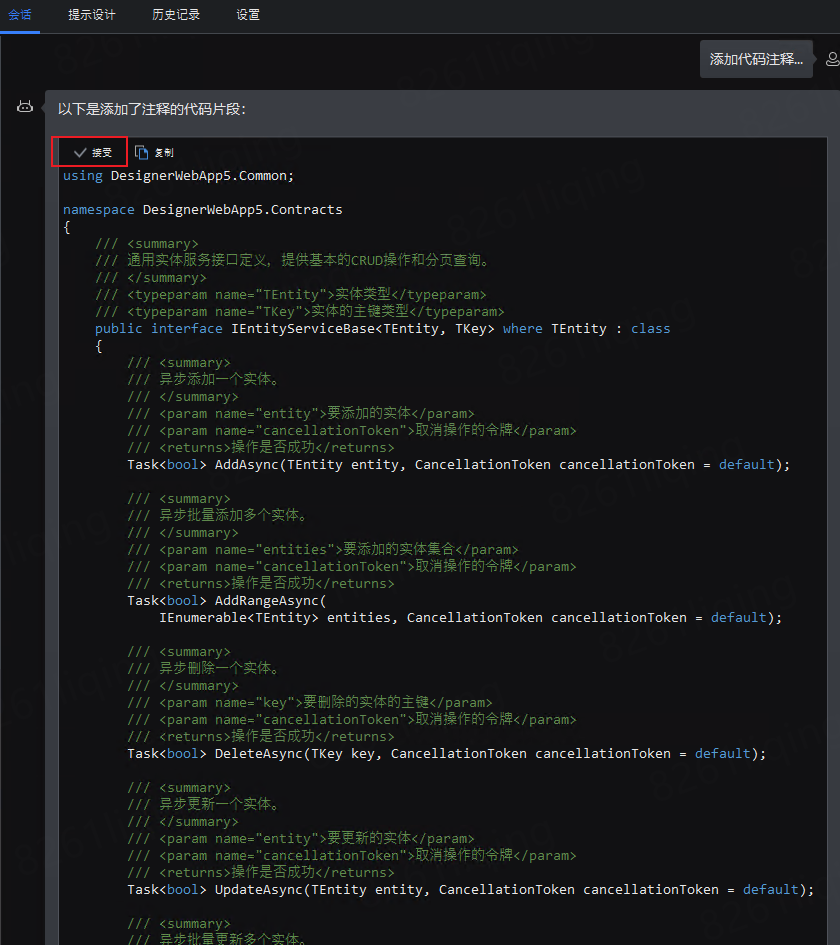Go to the 设置 tab
The height and width of the screenshot is (945, 840).
coord(248,15)
